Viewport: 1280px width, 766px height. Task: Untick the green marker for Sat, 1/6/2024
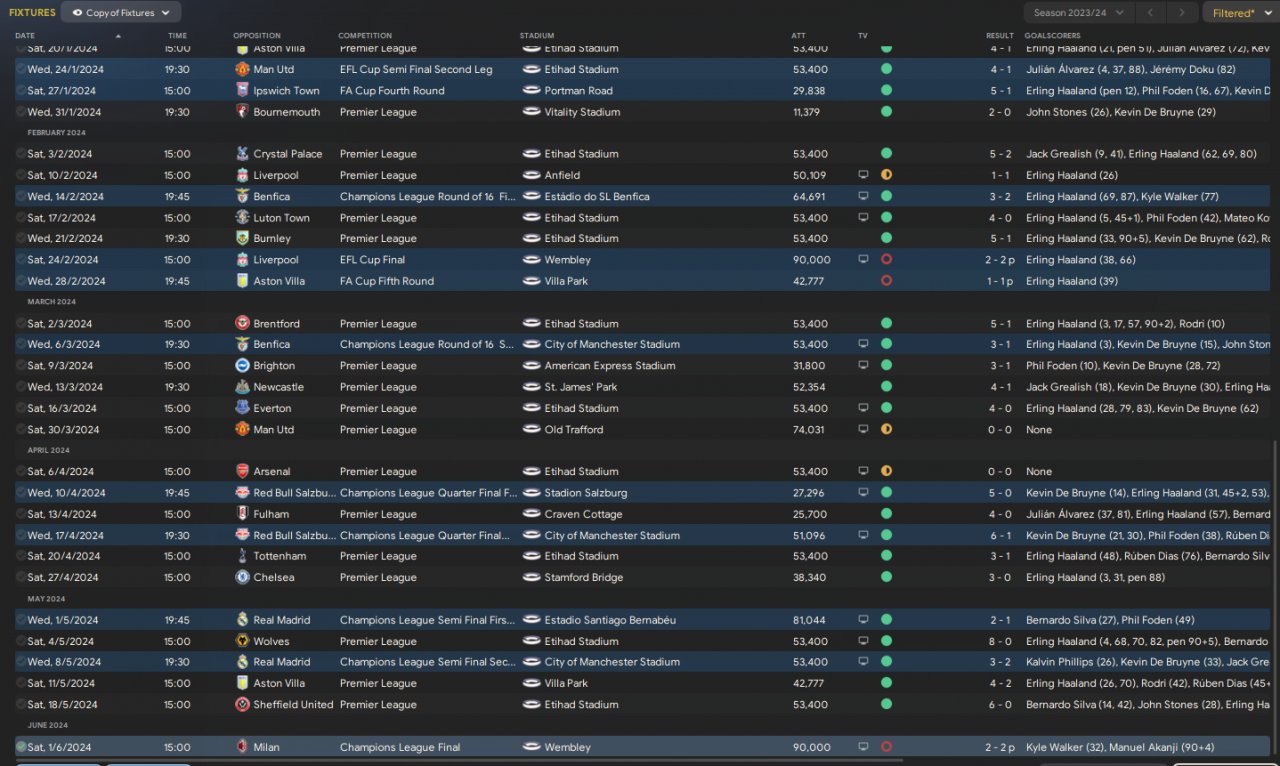click(x=21, y=747)
